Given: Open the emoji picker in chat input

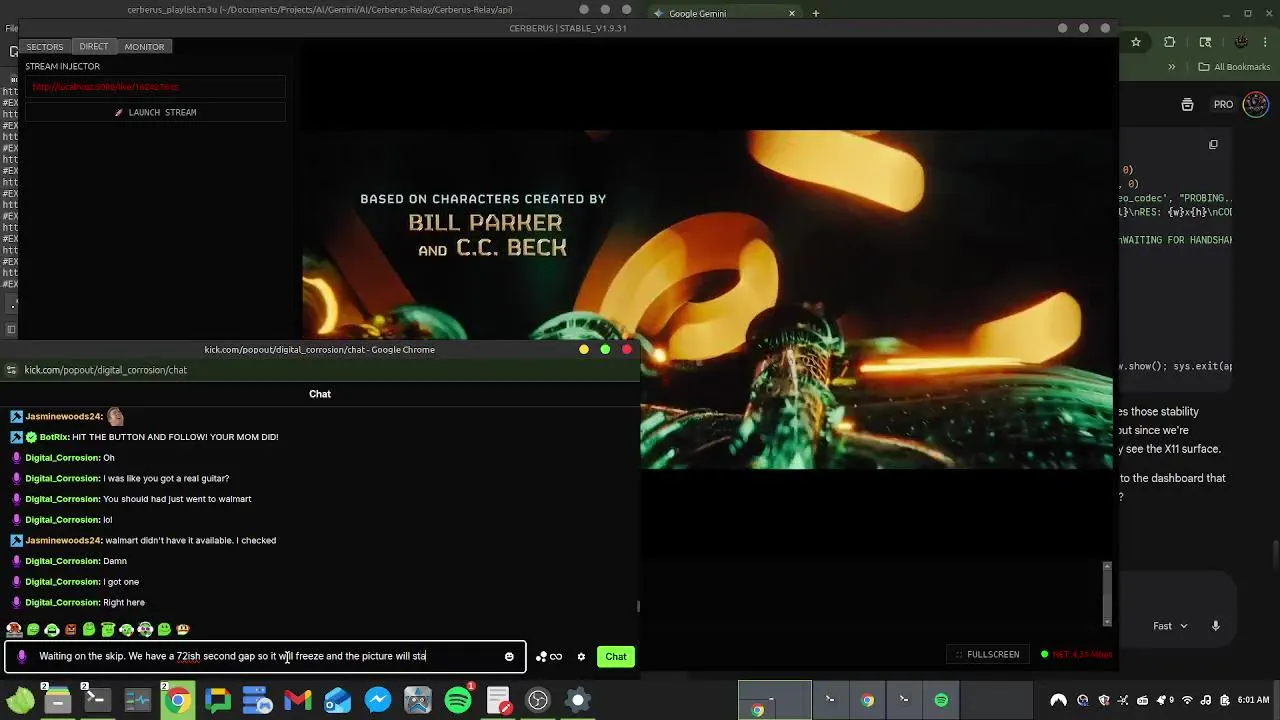Looking at the screenshot, I should click(509, 657).
